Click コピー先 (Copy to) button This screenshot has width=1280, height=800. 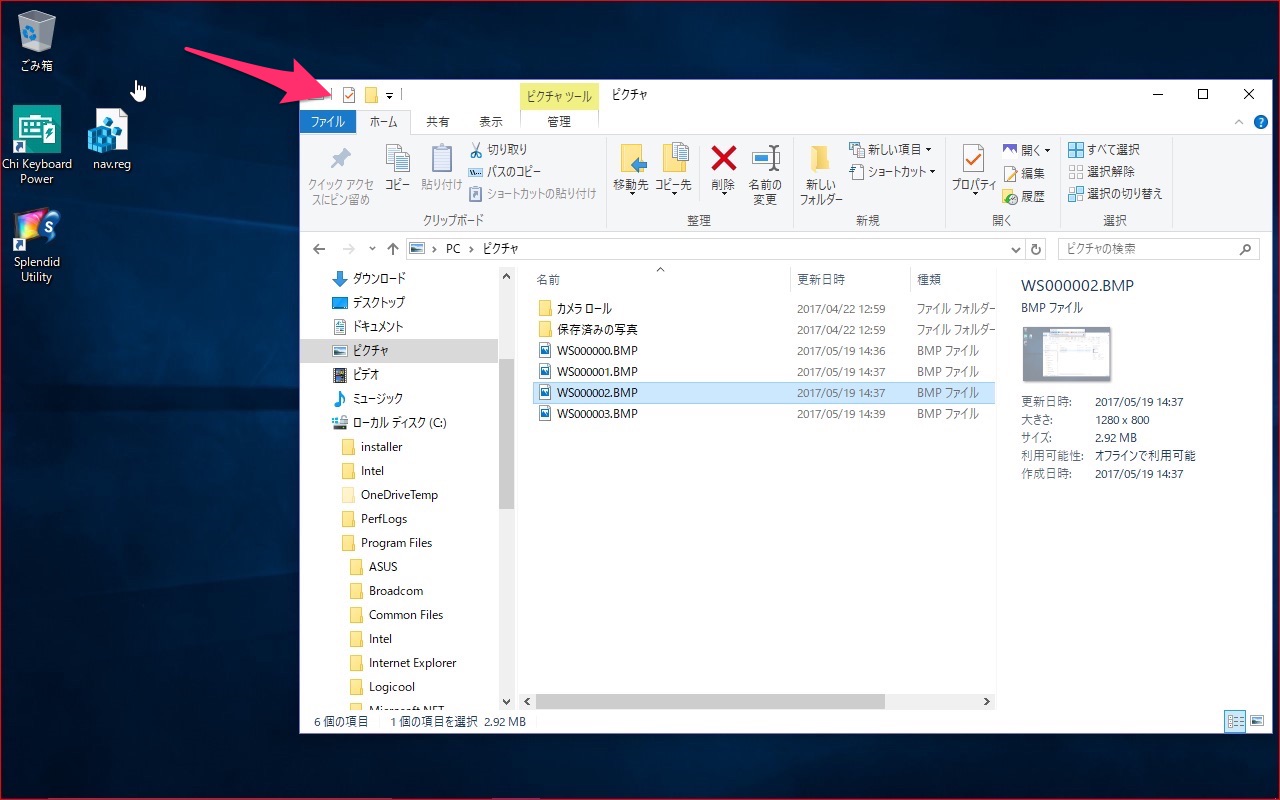tap(673, 167)
